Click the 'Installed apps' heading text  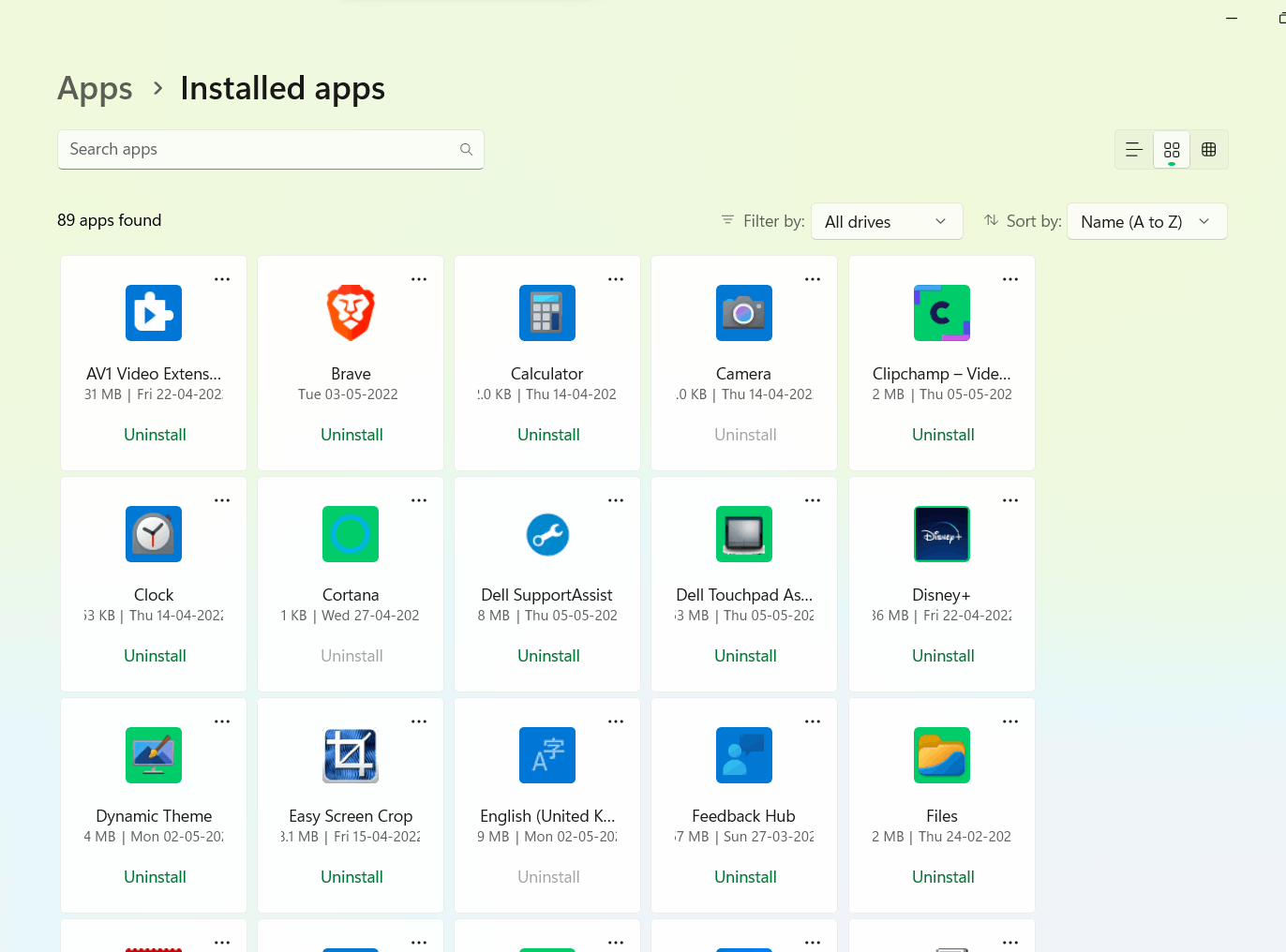(282, 89)
